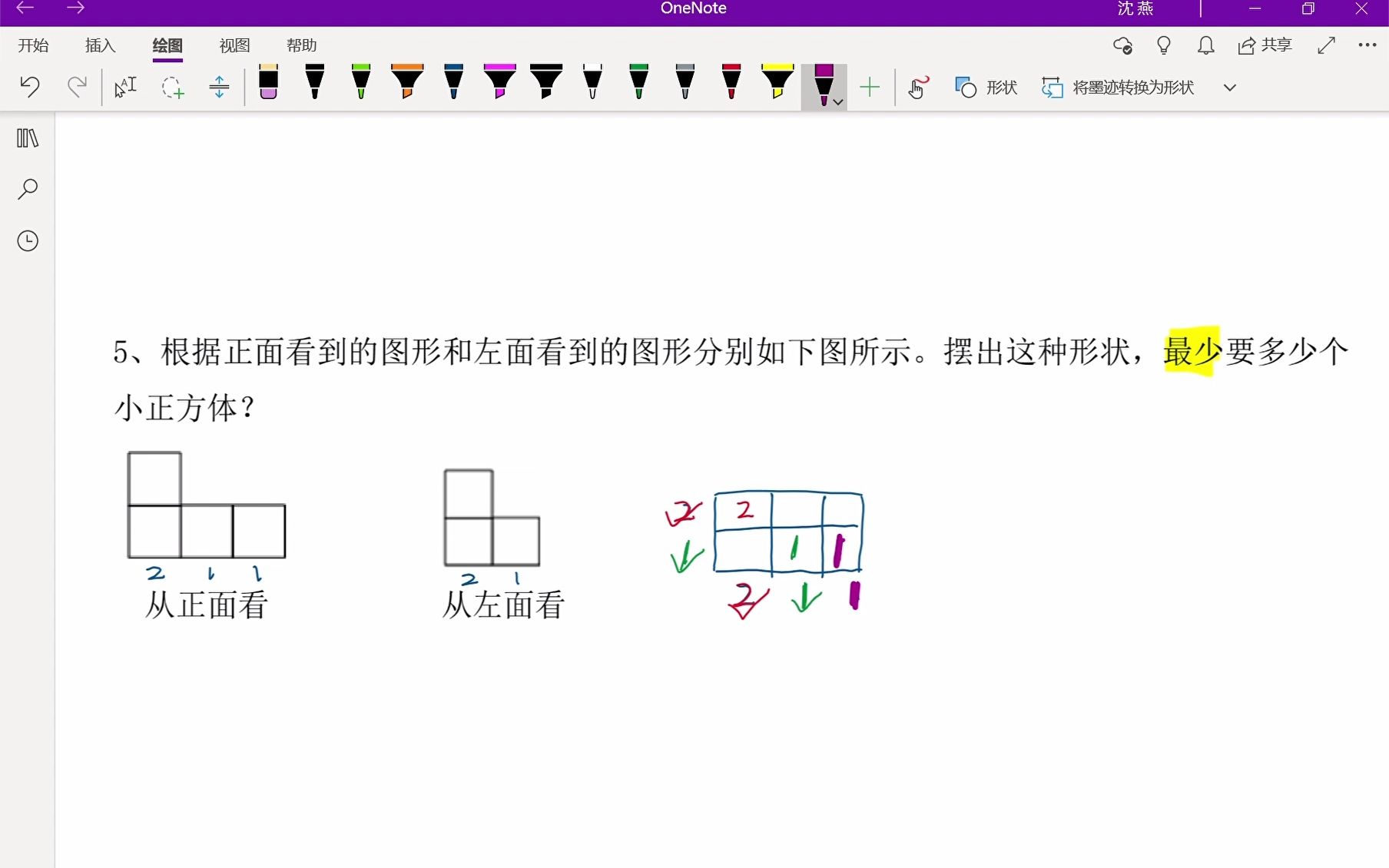The width and height of the screenshot is (1389, 868).
Task: Click the lightbulb tips icon
Action: (1164, 45)
